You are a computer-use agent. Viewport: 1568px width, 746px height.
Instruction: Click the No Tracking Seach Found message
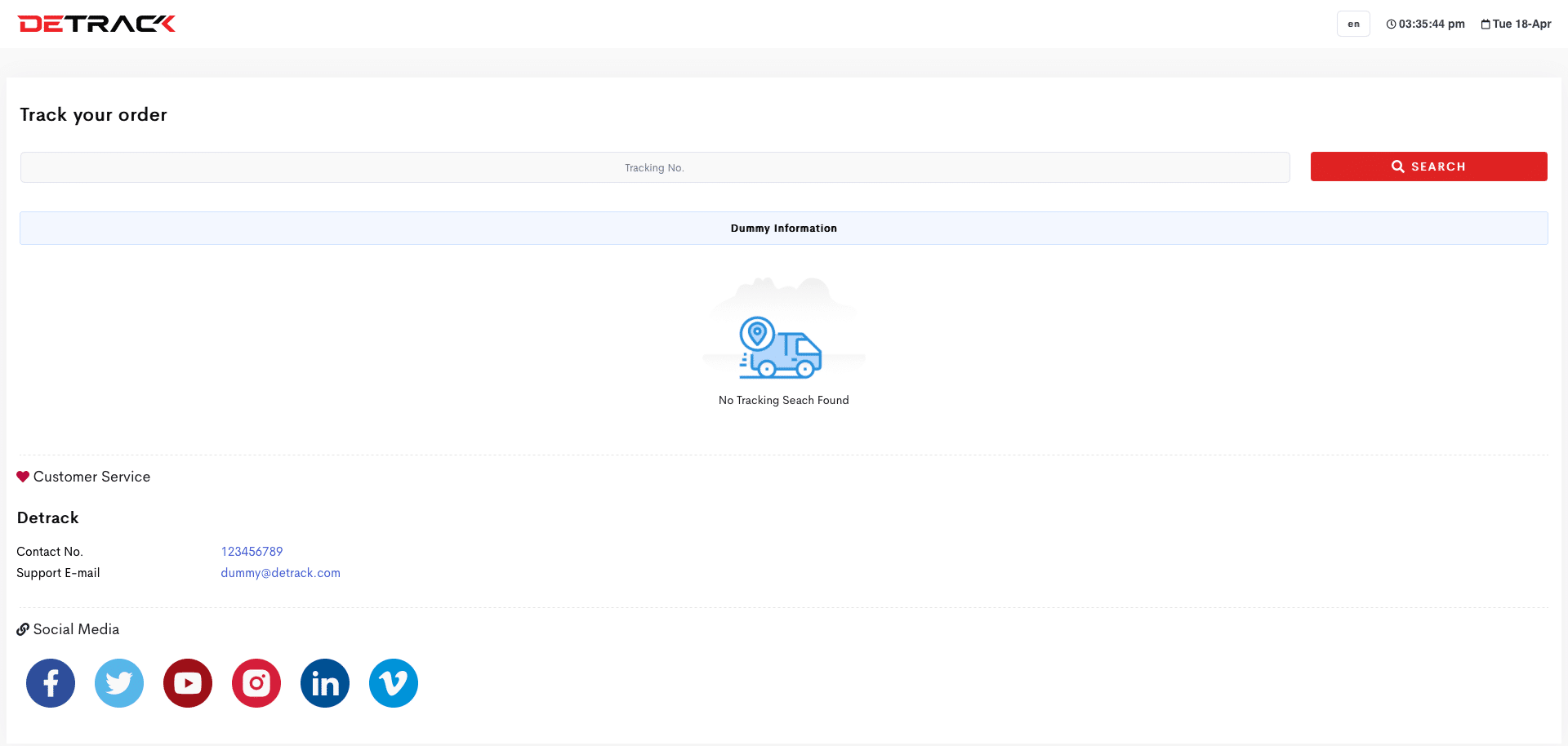coord(783,400)
